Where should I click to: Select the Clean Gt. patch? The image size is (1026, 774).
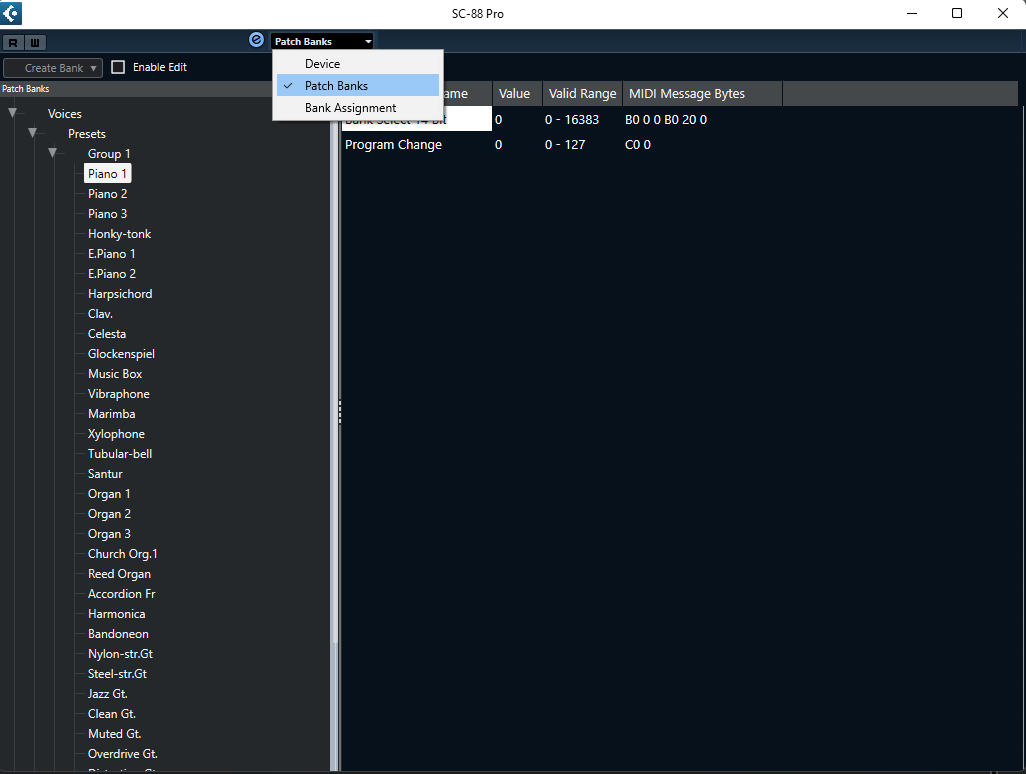pyautogui.click(x=112, y=714)
